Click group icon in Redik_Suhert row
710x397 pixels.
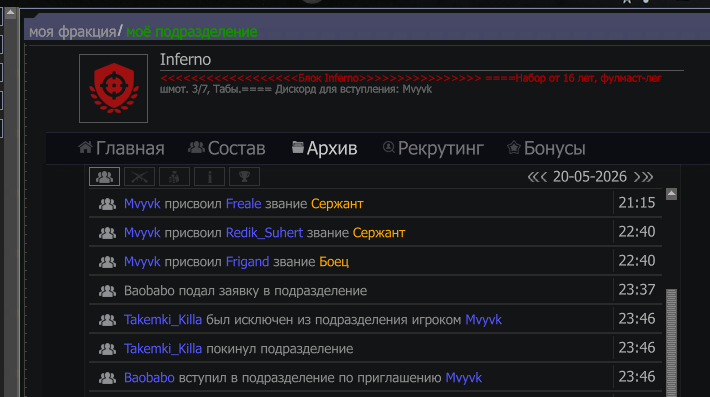tap(107, 233)
